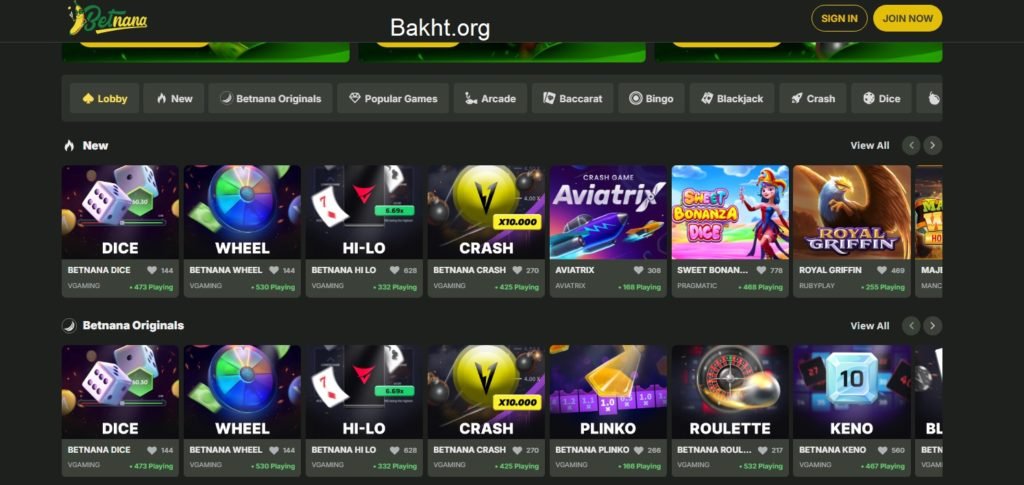This screenshot has width=1024, height=485.
Task: Switch to Popular Games tab
Action: 393,99
